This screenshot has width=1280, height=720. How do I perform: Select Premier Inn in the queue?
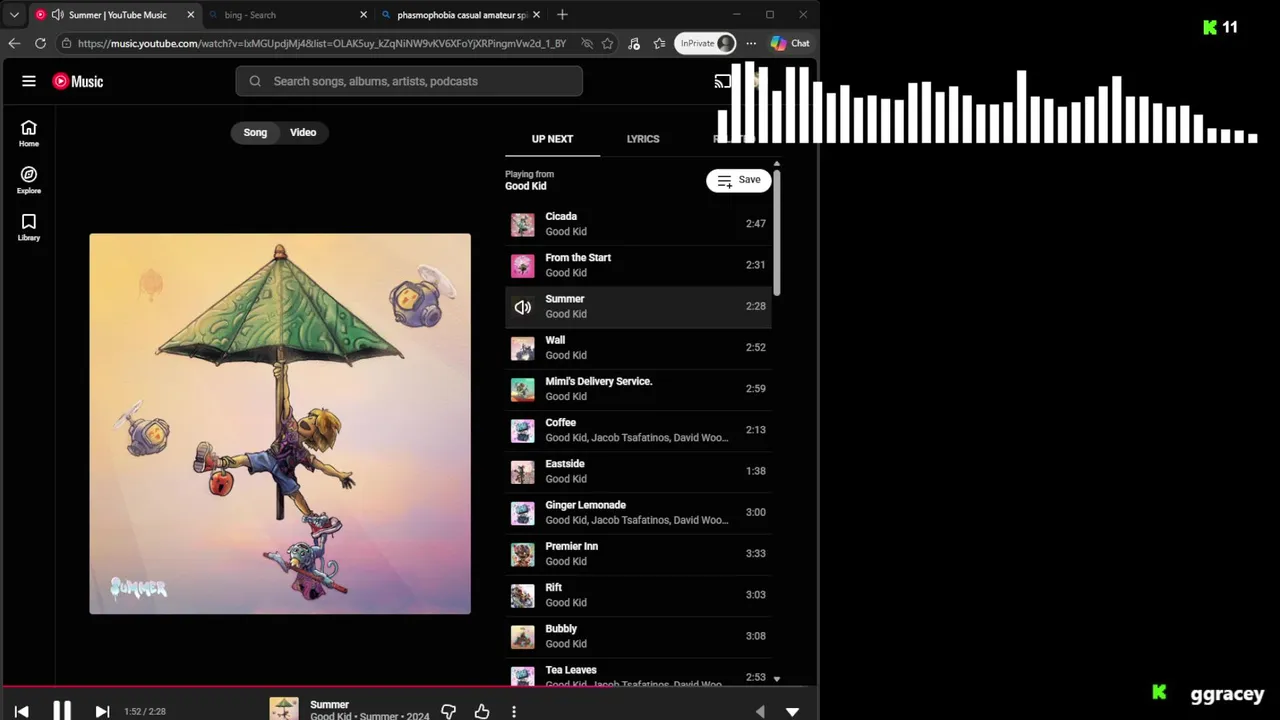(638, 553)
